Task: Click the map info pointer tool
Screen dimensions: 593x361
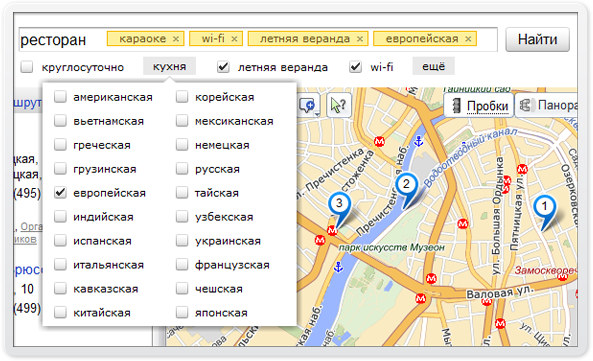Action: (338, 105)
